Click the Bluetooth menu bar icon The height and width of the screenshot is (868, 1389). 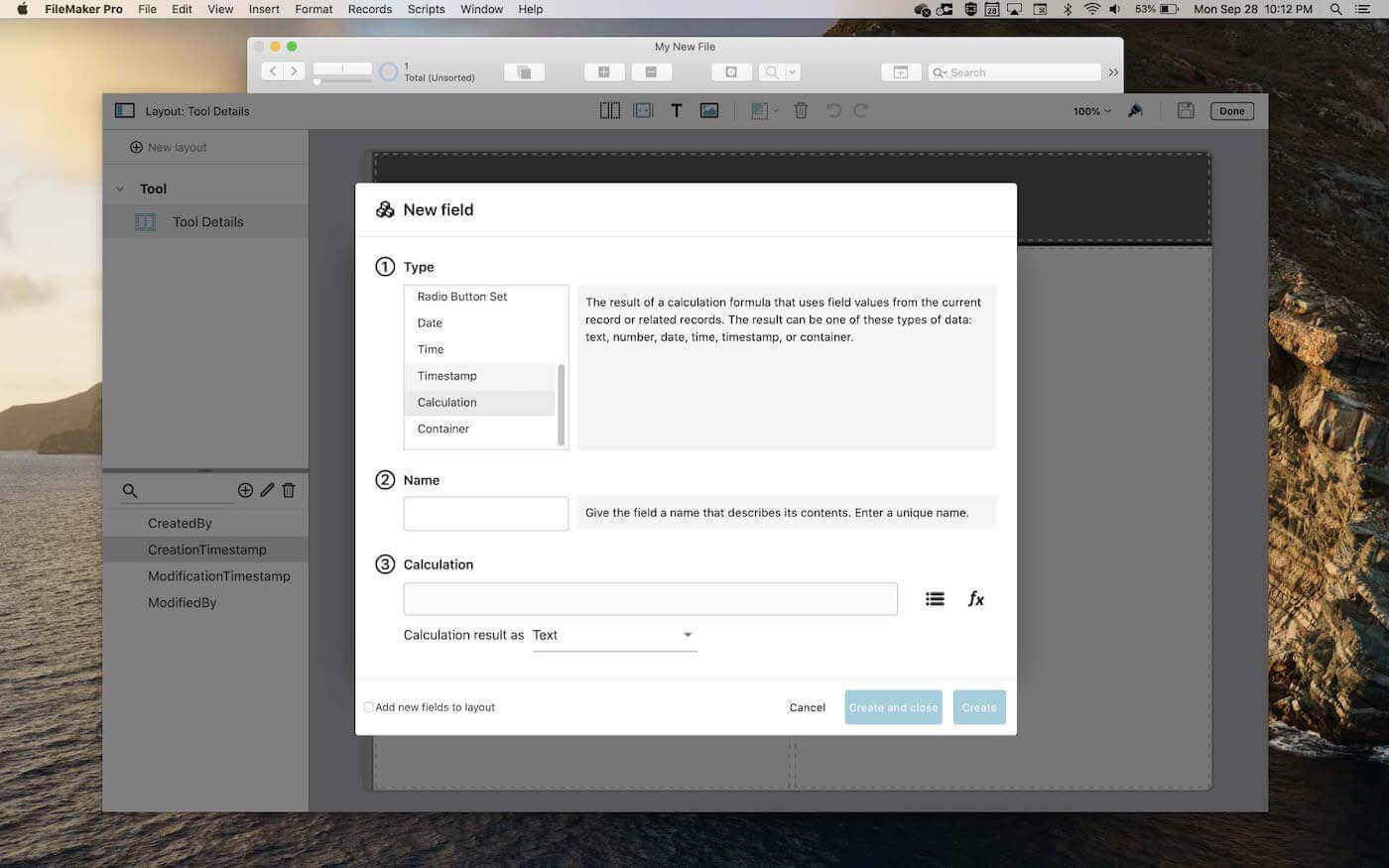point(1068,9)
